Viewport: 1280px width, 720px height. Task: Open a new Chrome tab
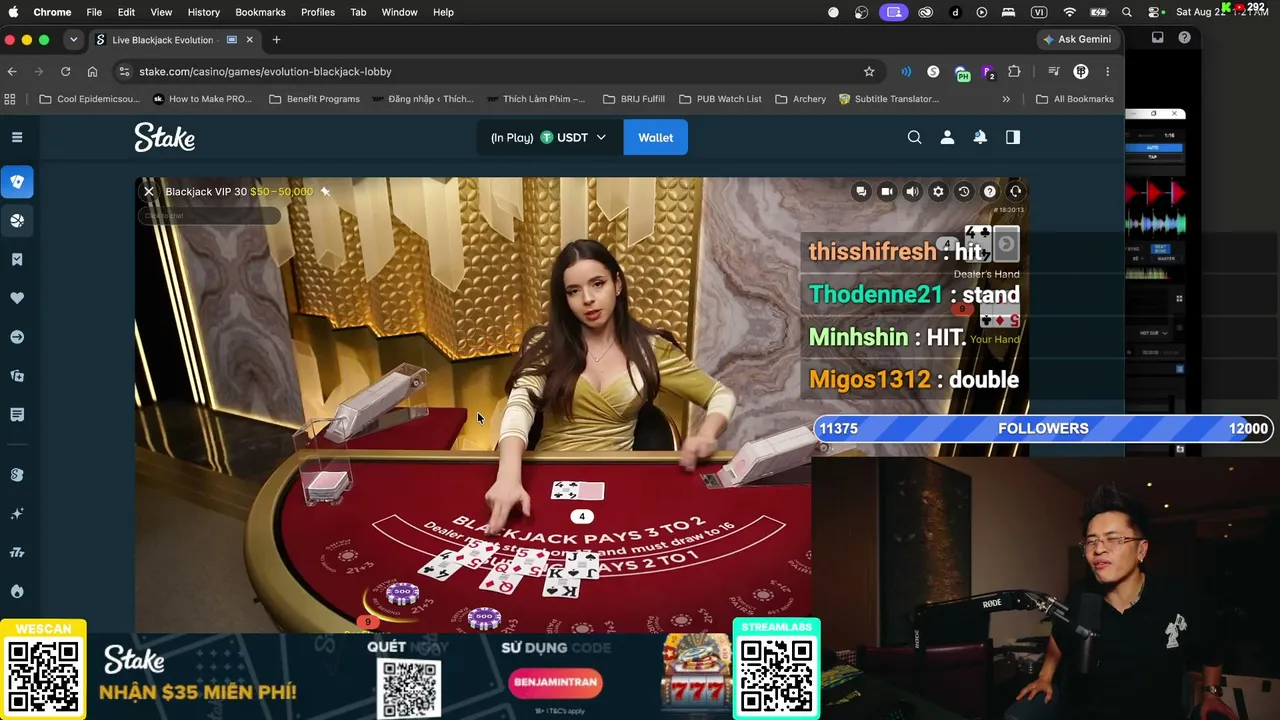(276, 39)
